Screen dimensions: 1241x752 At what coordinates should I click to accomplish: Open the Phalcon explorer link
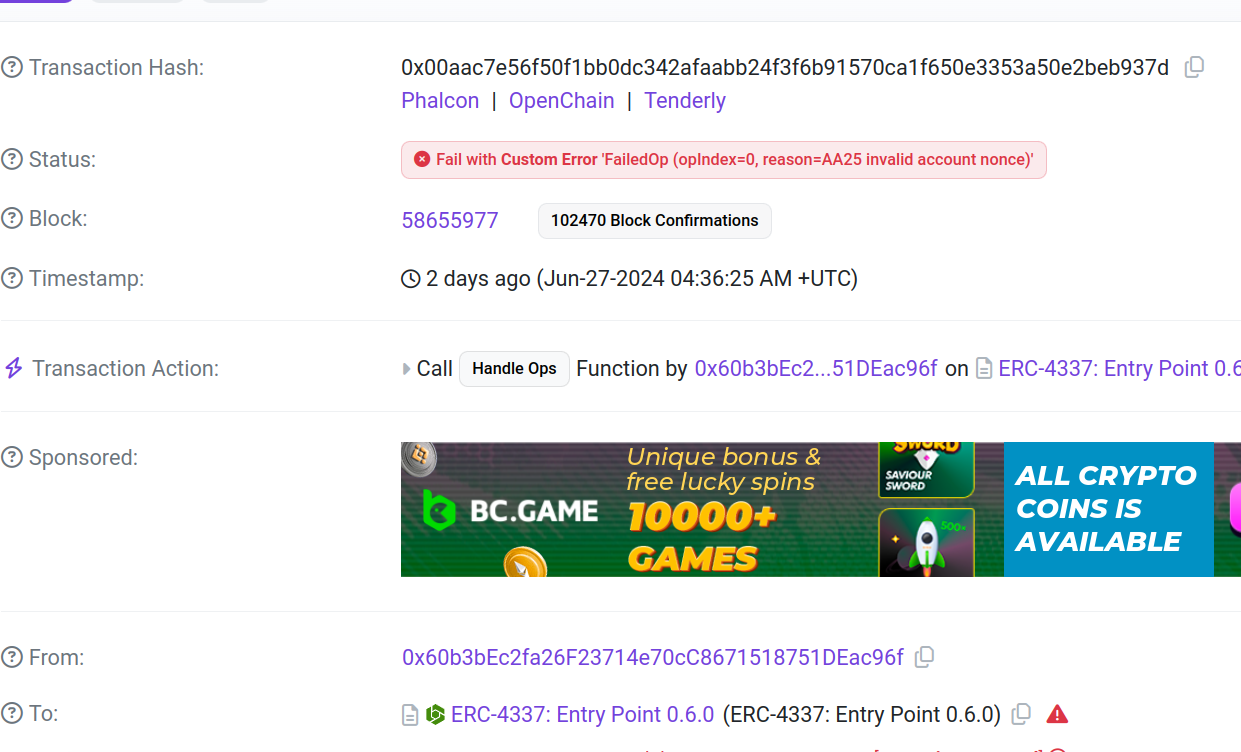(x=440, y=101)
